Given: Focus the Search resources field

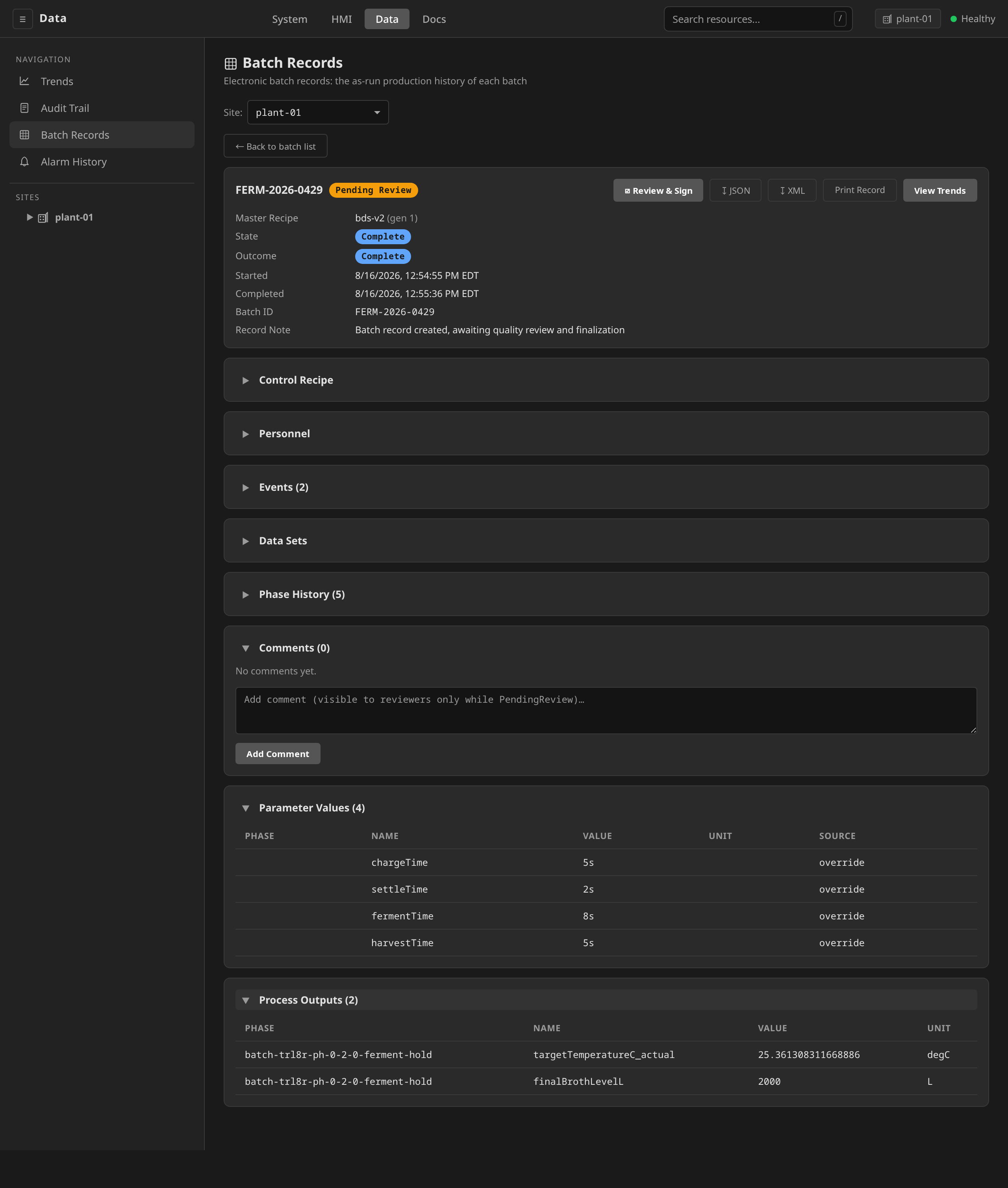Looking at the screenshot, I should coord(758,19).
